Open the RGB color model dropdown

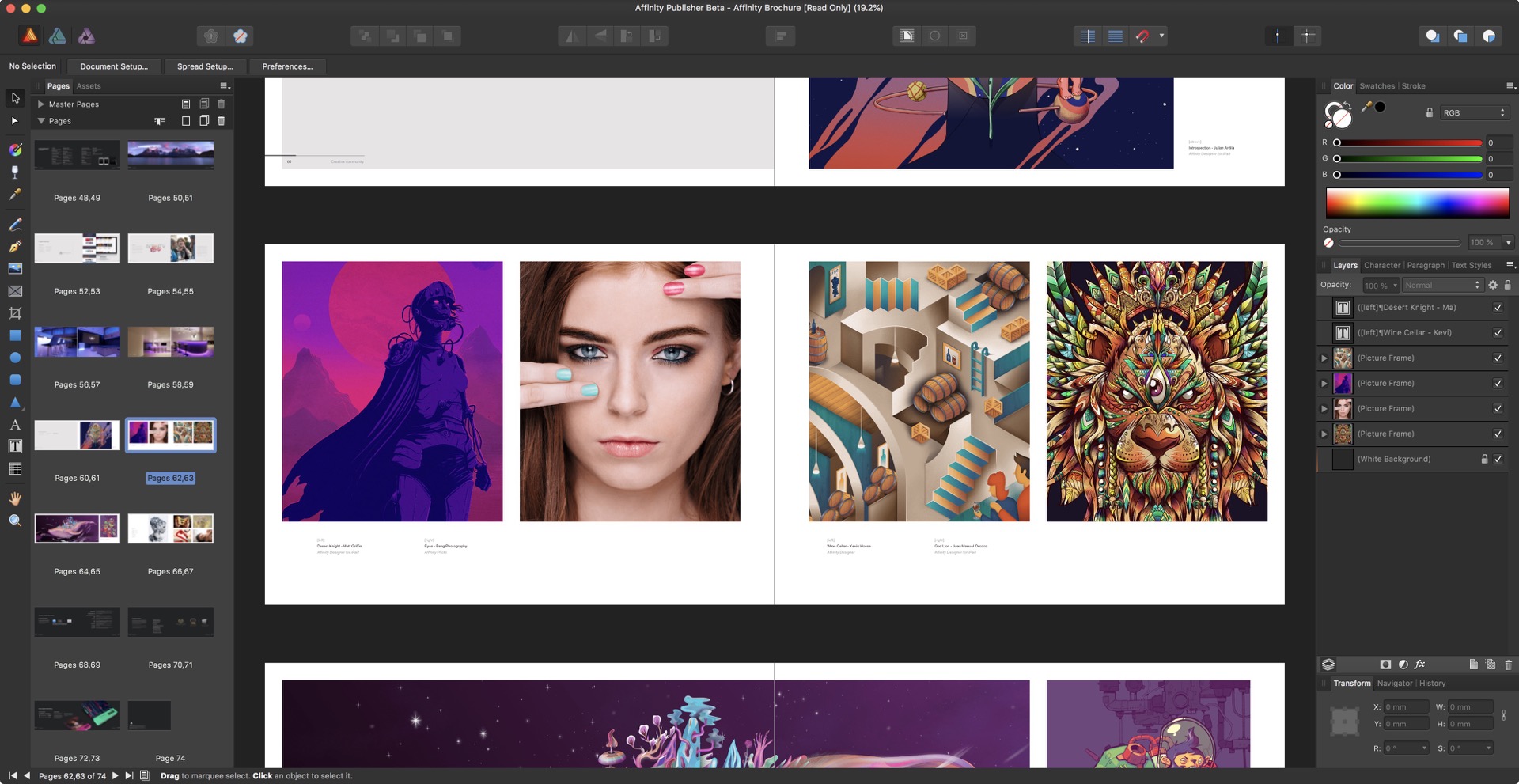pos(1474,113)
